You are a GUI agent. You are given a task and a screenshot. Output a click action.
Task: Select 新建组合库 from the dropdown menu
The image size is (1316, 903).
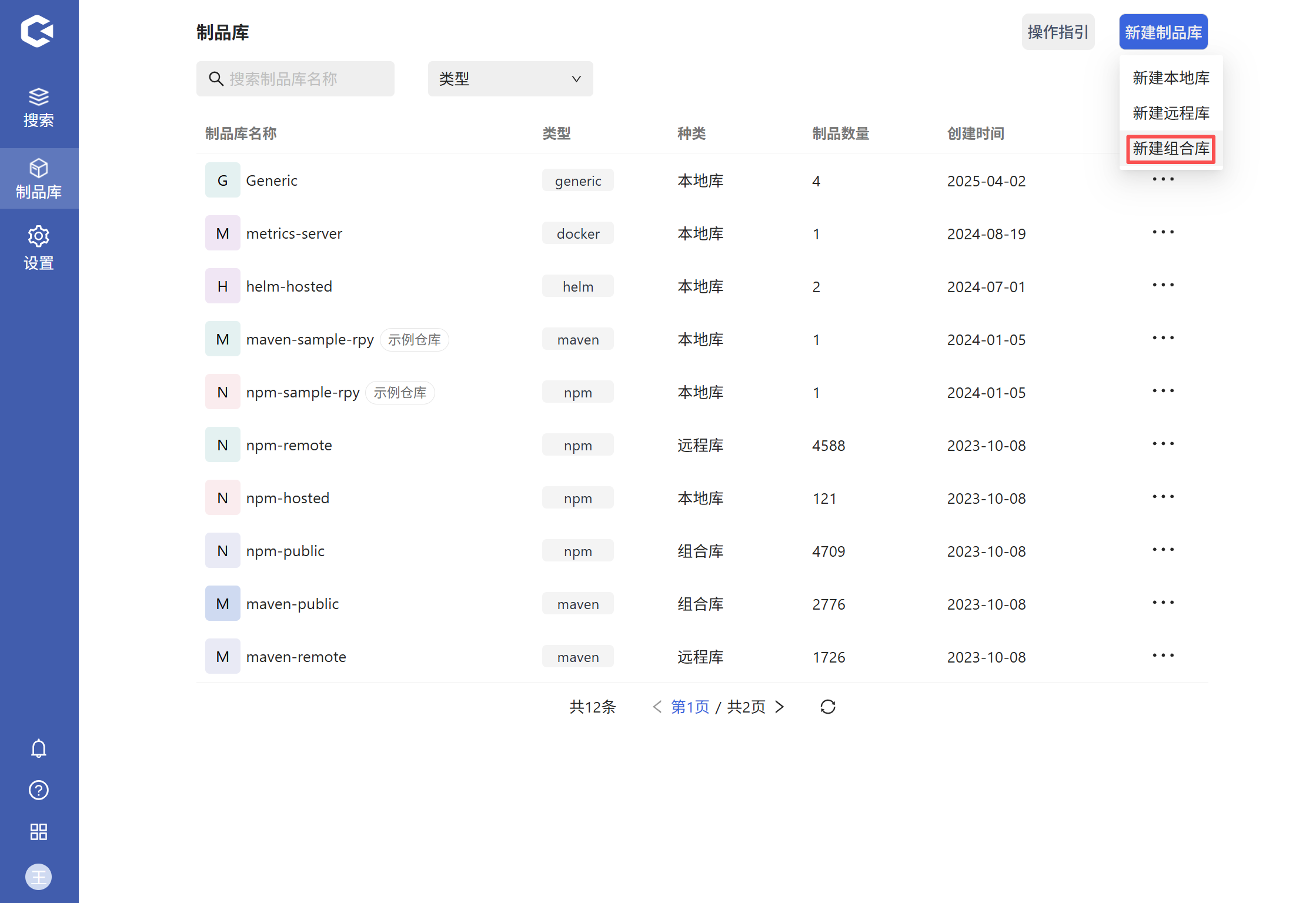point(1171,149)
